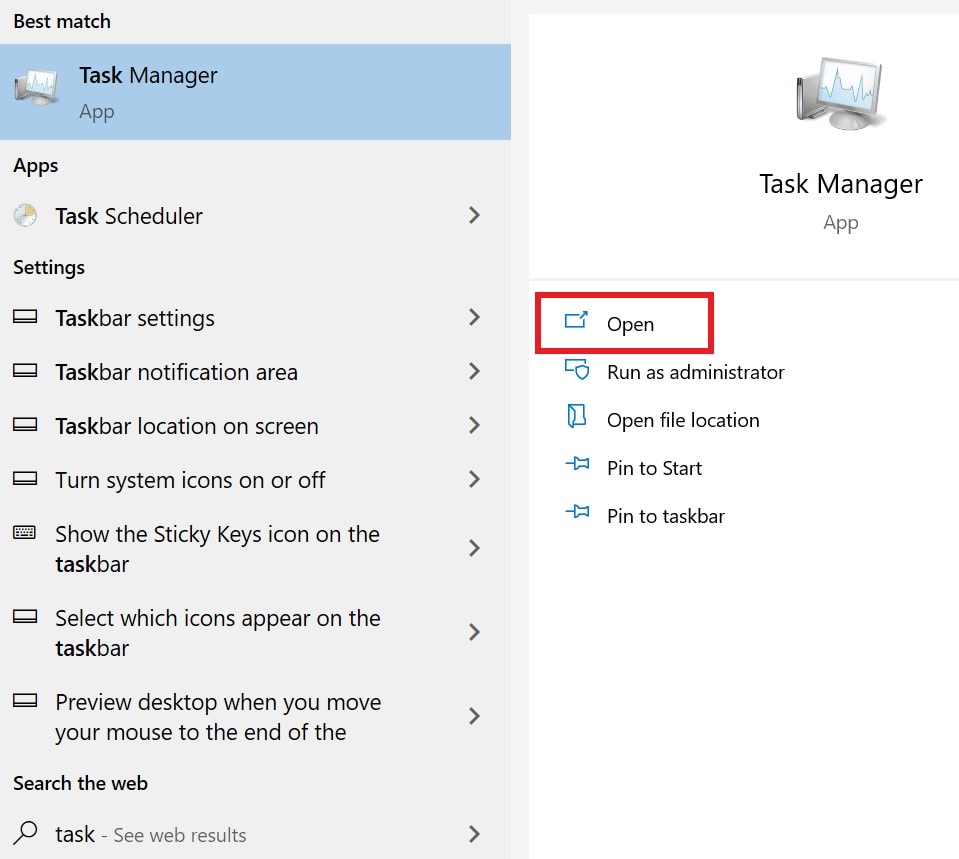Screen dimensions: 959x859
Task: Click the Run as administrator shield icon
Action: (x=577, y=369)
